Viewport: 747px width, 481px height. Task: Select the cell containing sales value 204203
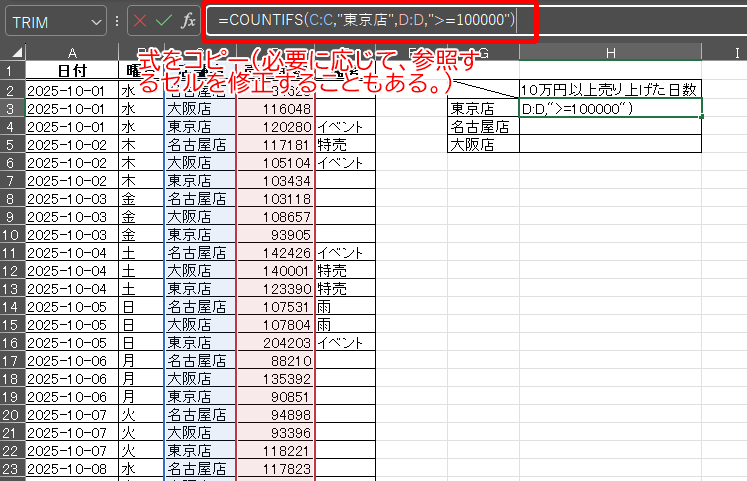click(x=275, y=342)
